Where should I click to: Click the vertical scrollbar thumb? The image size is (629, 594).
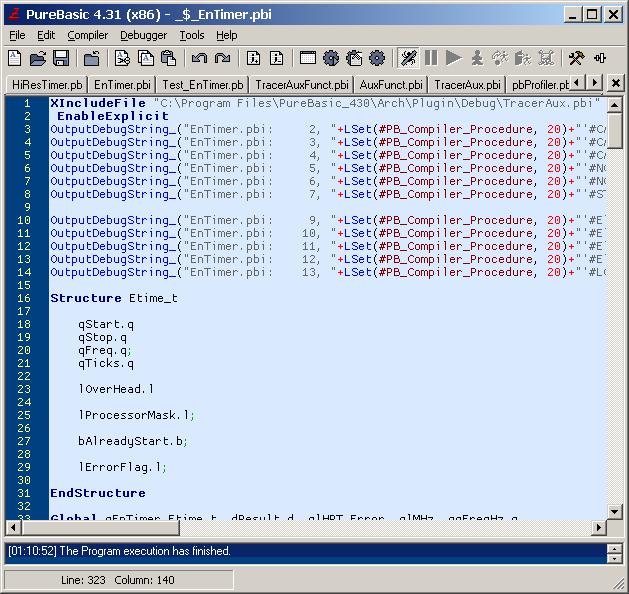click(615, 131)
